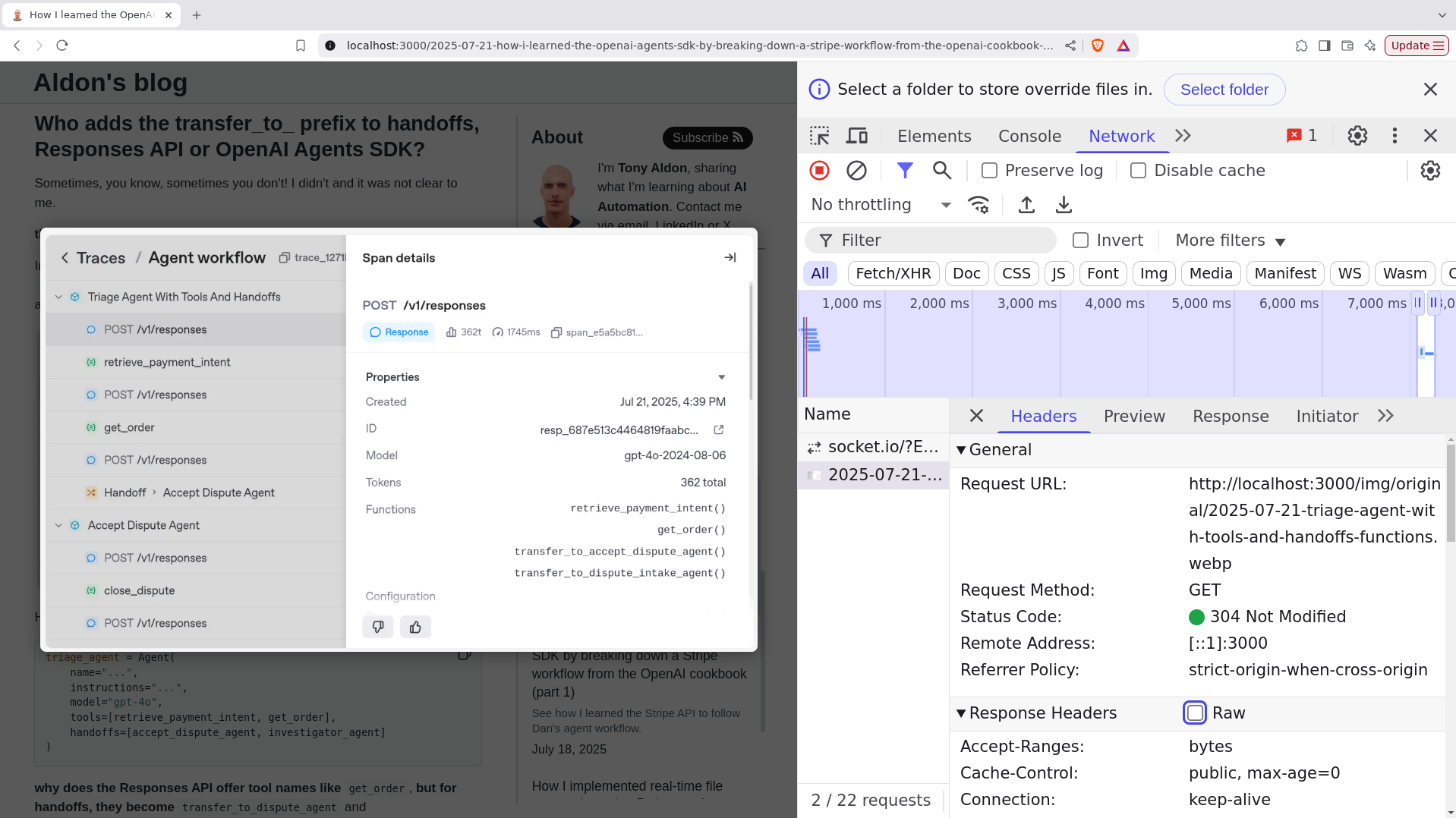This screenshot has height=818, width=1456.
Task: Enable Preserve log
Action: pos(989,171)
